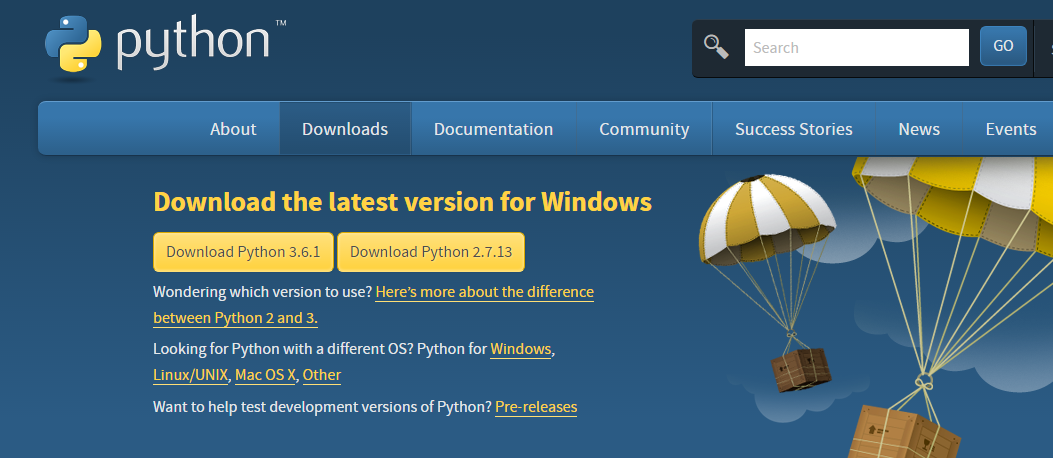The height and width of the screenshot is (458, 1053).
Task: Click Download Python 3.6.1 button
Action: [x=243, y=253]
